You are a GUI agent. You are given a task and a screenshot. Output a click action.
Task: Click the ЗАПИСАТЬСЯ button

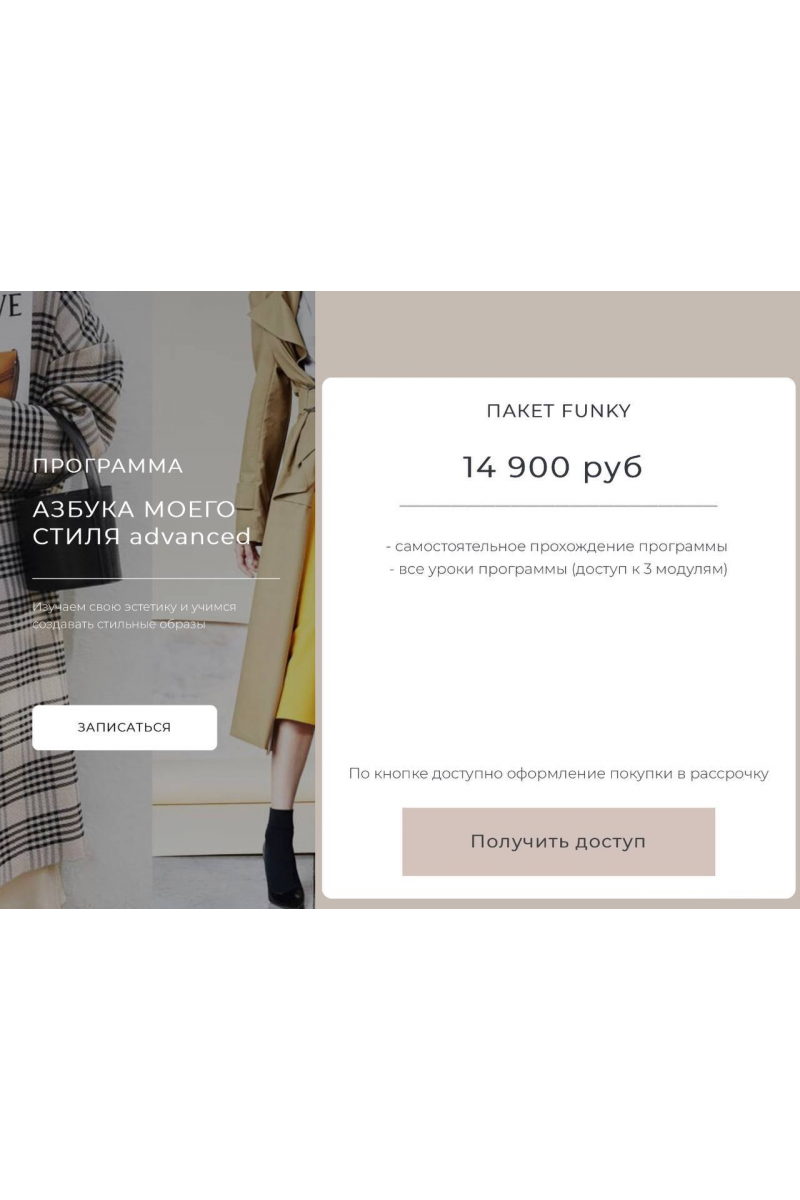coord(124,727)
